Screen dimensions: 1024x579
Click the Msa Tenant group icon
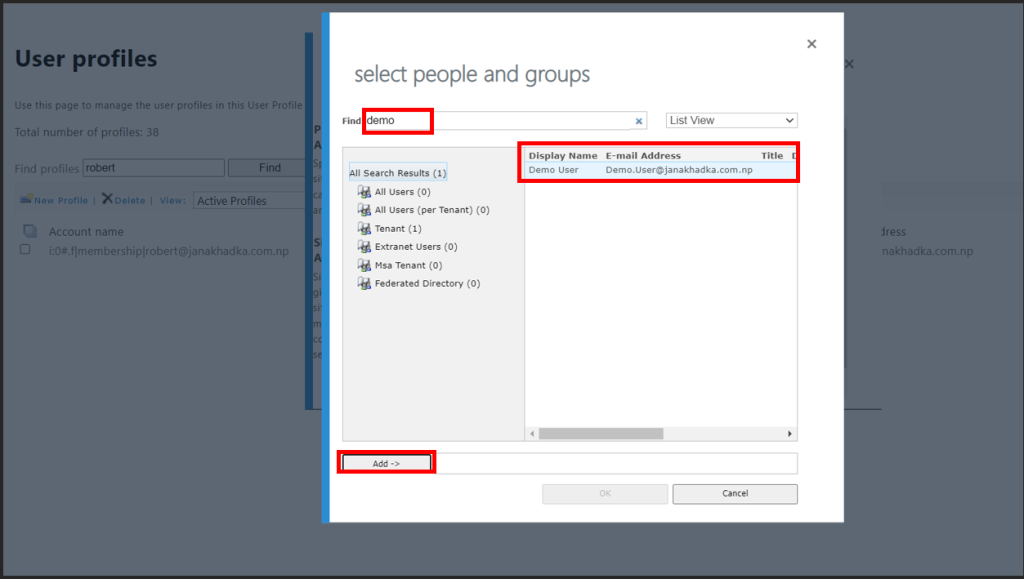(x=364, y=265)
